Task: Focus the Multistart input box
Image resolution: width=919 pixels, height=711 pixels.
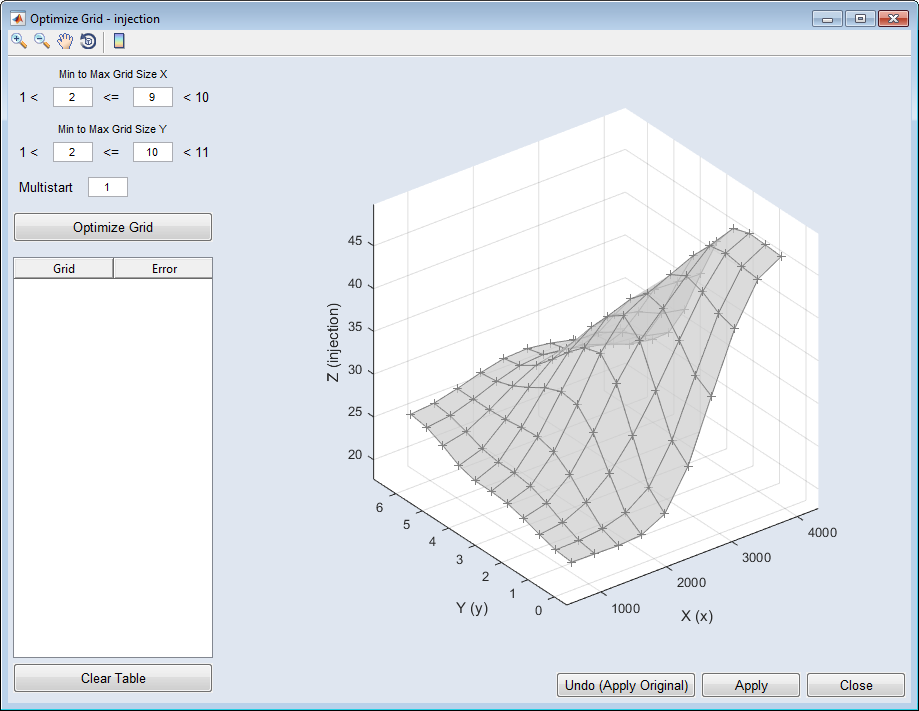Action: coord(108,187)
